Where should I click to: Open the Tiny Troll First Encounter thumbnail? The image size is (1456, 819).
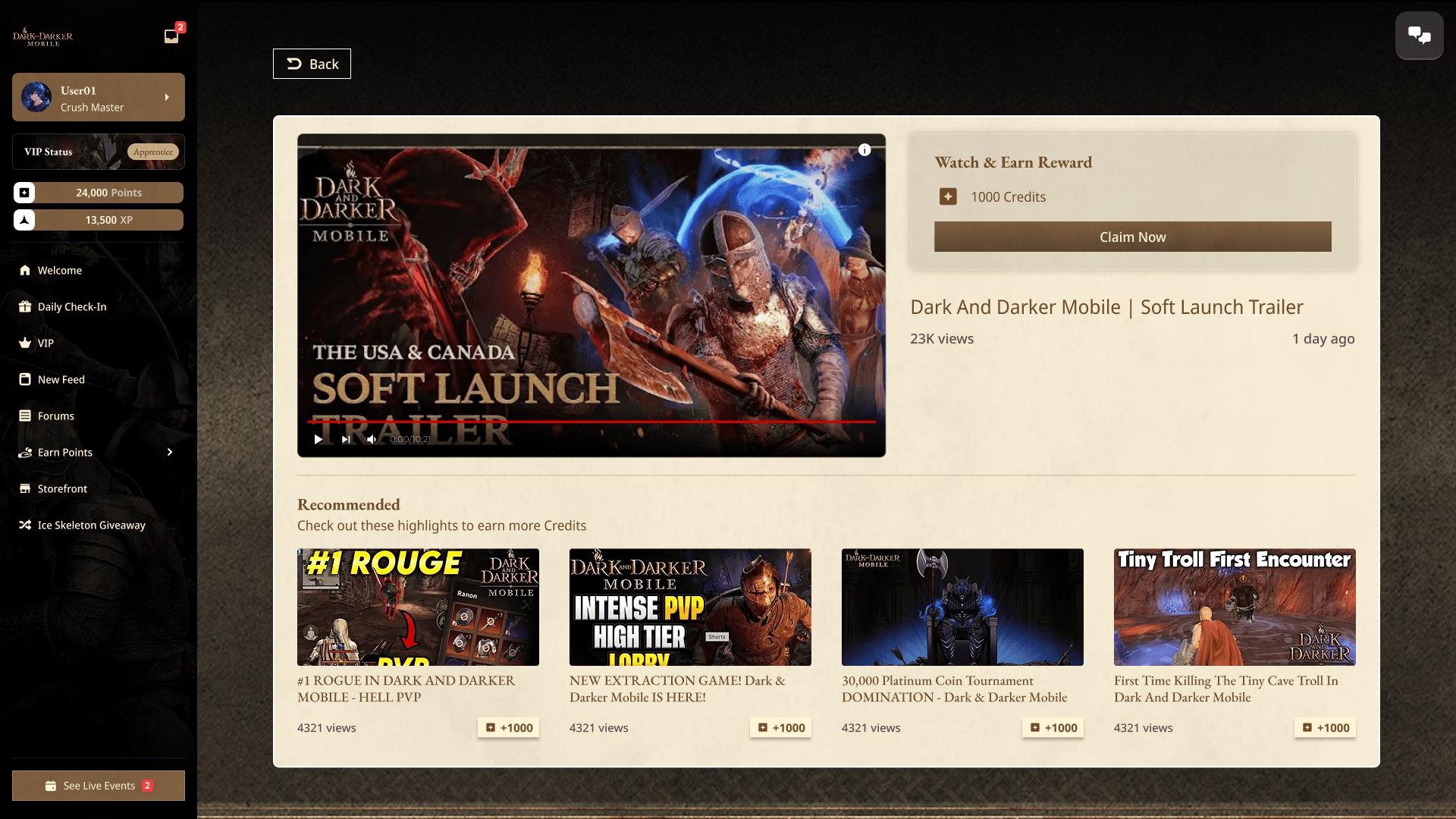(1235, 607)
